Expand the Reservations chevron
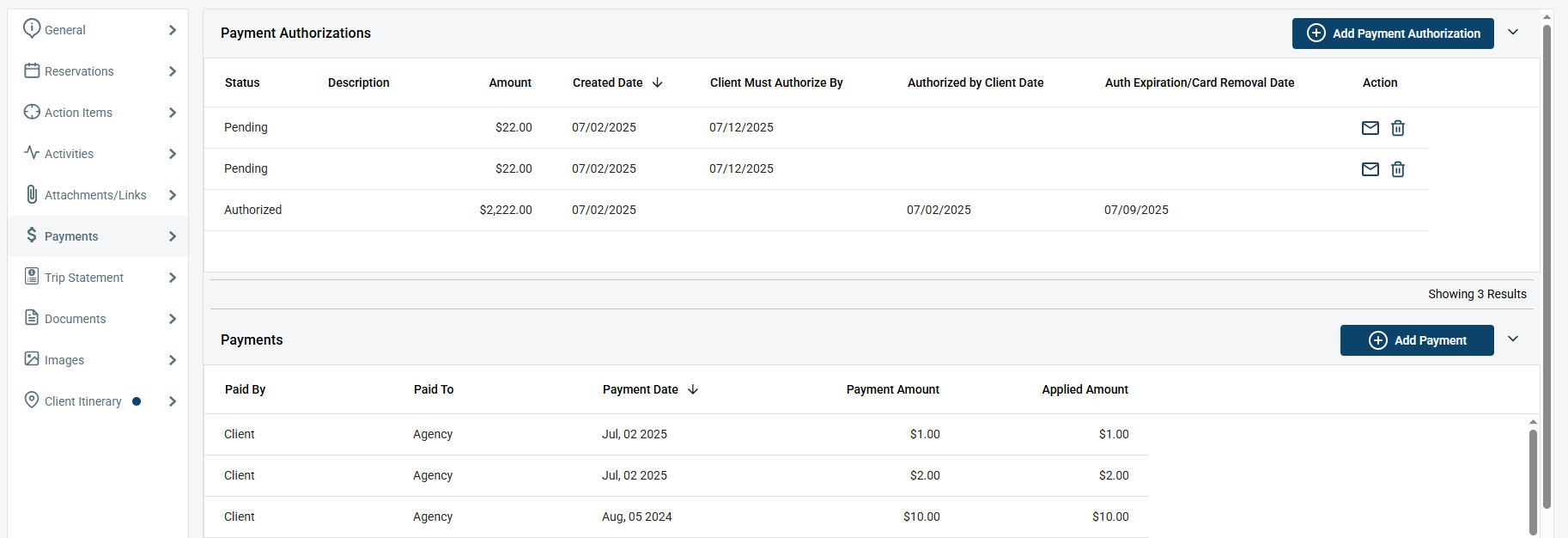 coord(173,71)
